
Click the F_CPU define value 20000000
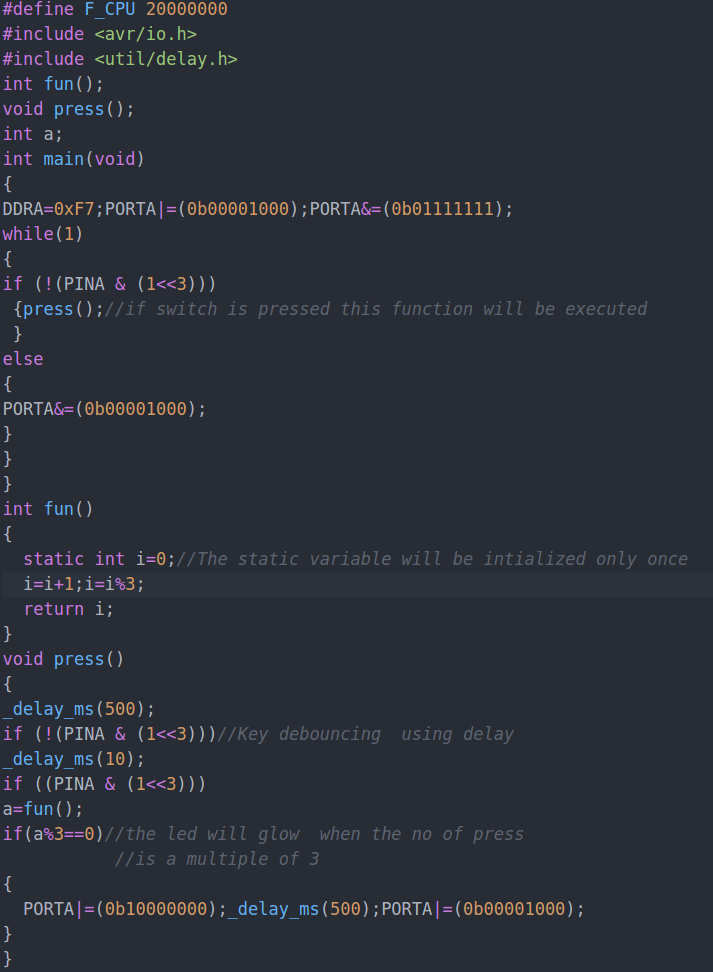[187, 9]
